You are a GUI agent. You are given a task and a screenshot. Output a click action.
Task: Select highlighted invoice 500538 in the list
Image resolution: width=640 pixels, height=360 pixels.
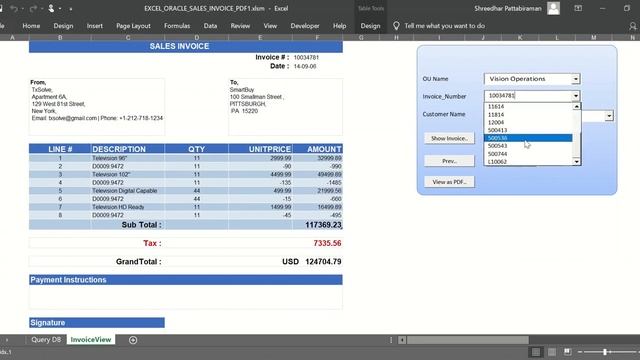(x=528, y=138)
